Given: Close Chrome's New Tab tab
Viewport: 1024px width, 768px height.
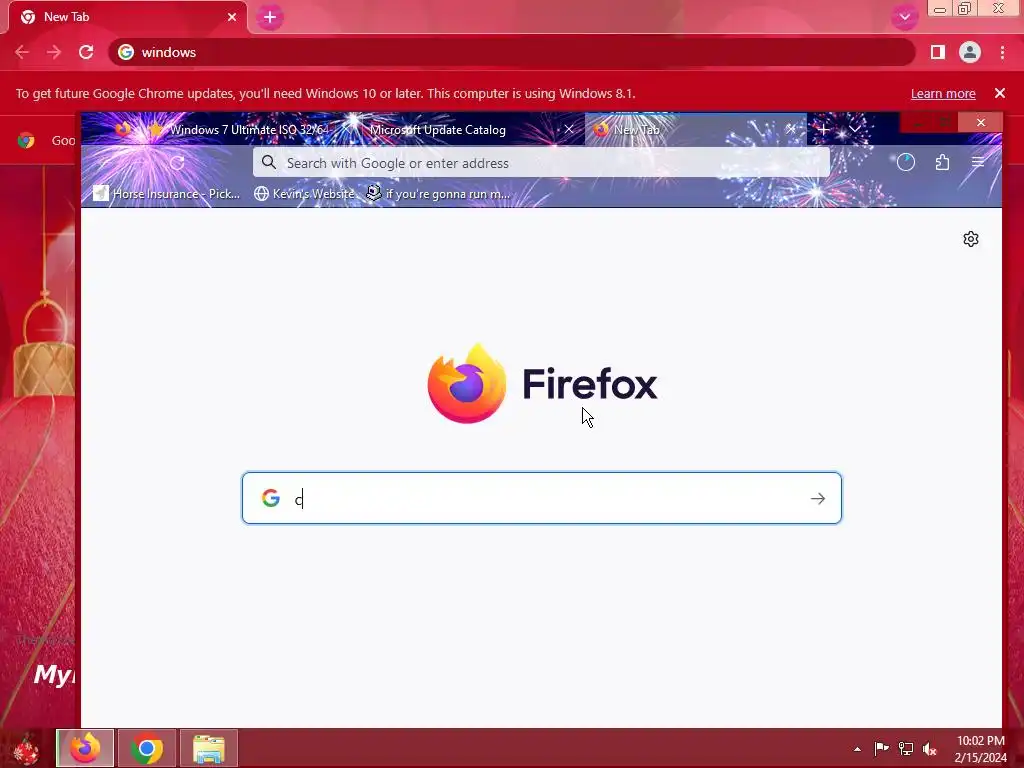Looking at the screenshot, I should pos(232,17).
